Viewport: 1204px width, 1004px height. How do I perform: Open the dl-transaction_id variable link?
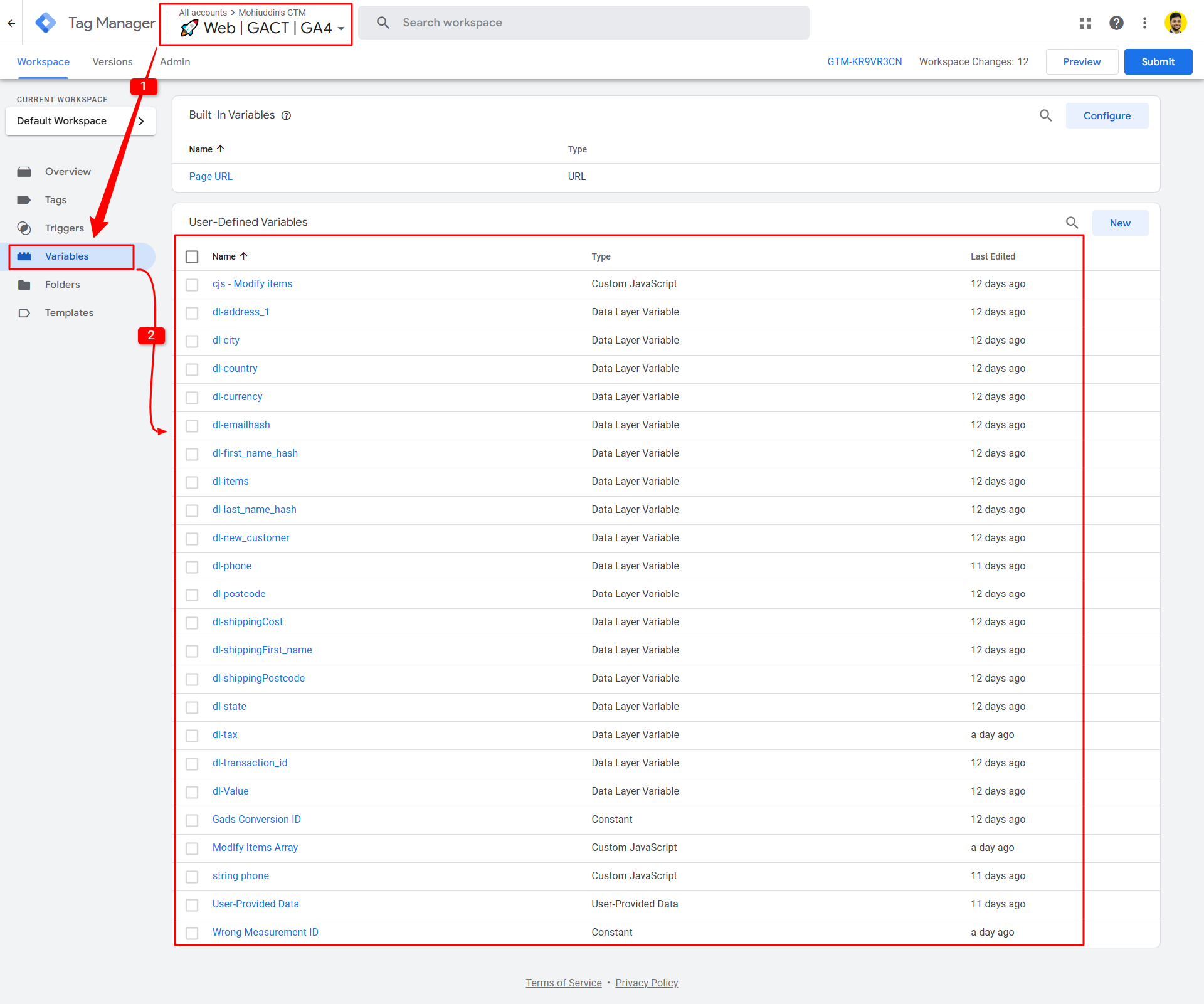tap(250, 763)
